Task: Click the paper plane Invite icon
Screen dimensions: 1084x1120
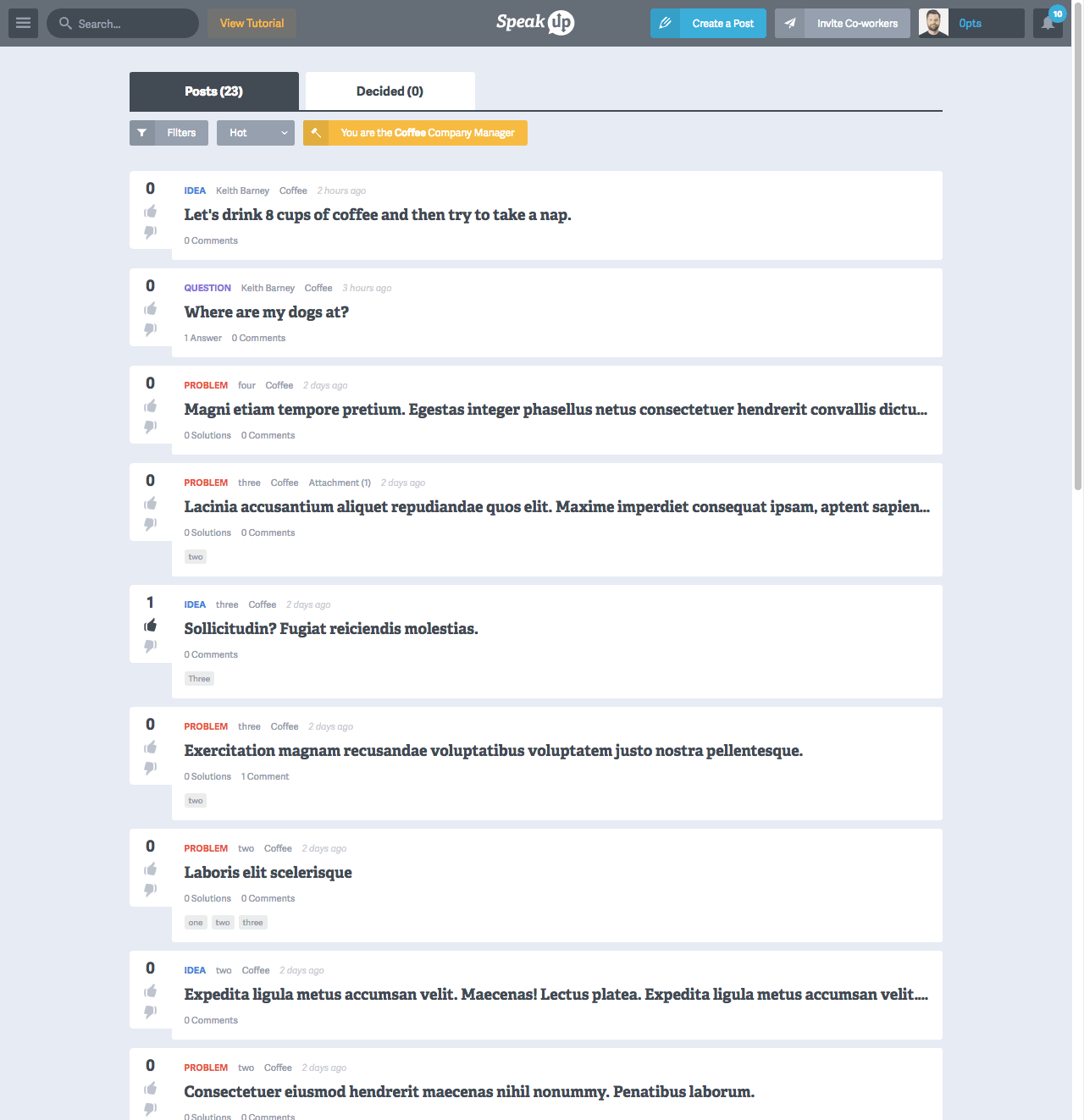Action: click(x=790, y=24)
